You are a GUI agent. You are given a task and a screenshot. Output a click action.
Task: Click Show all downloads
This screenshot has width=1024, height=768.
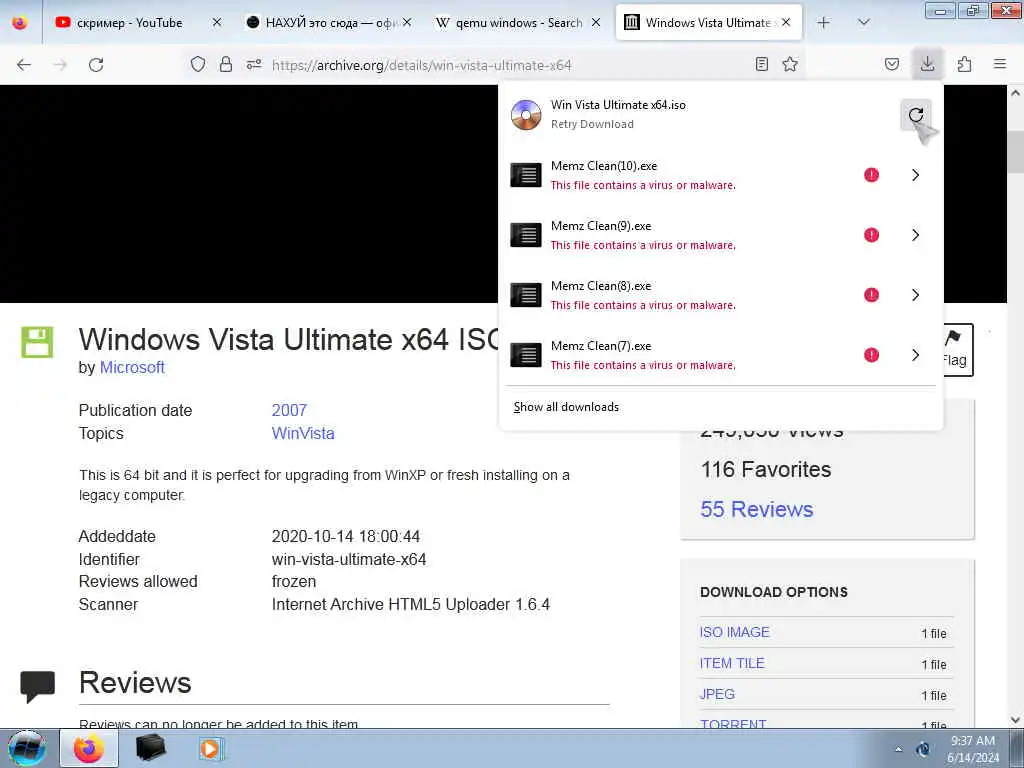point(566,407)
